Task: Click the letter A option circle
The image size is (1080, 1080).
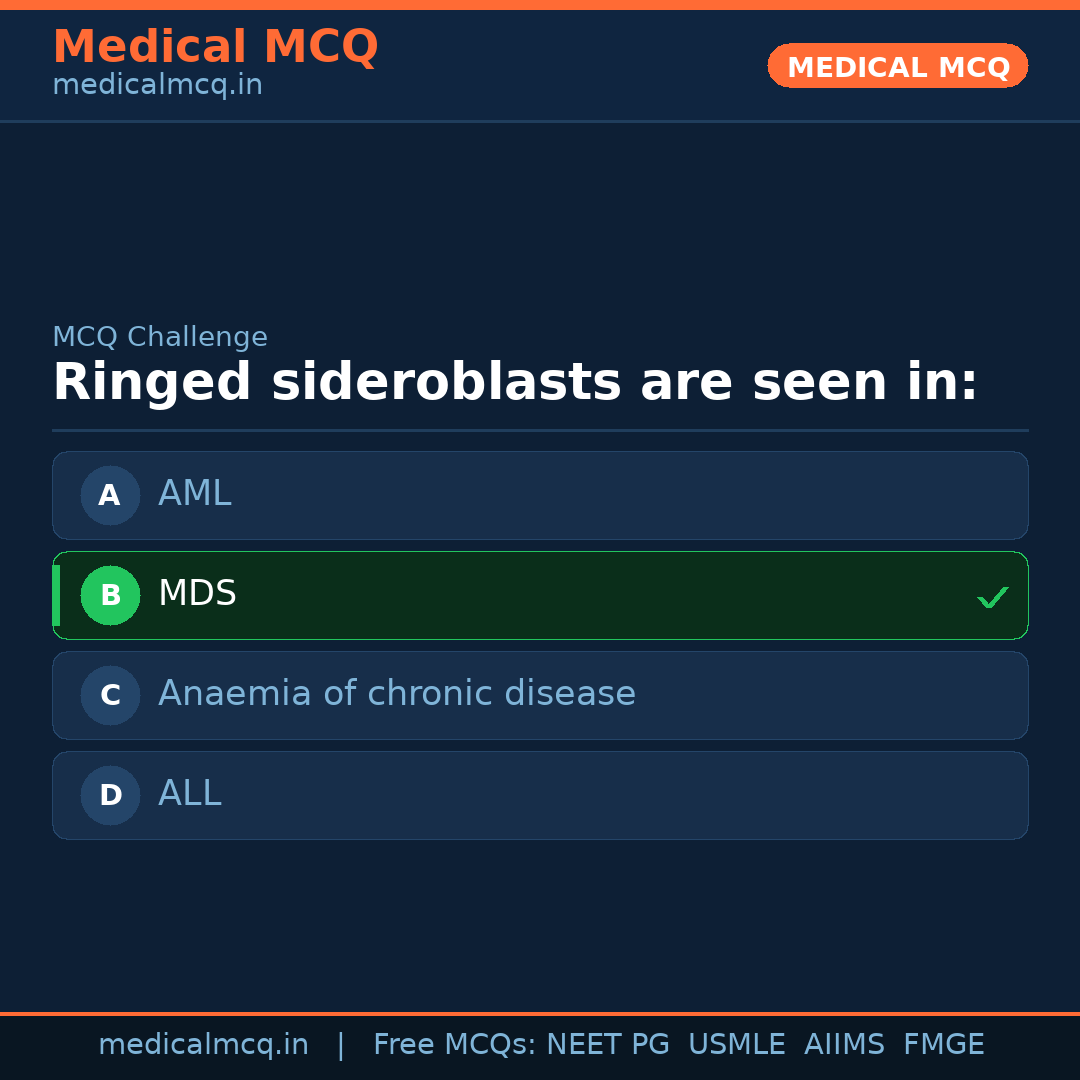Action: (110, 495)
